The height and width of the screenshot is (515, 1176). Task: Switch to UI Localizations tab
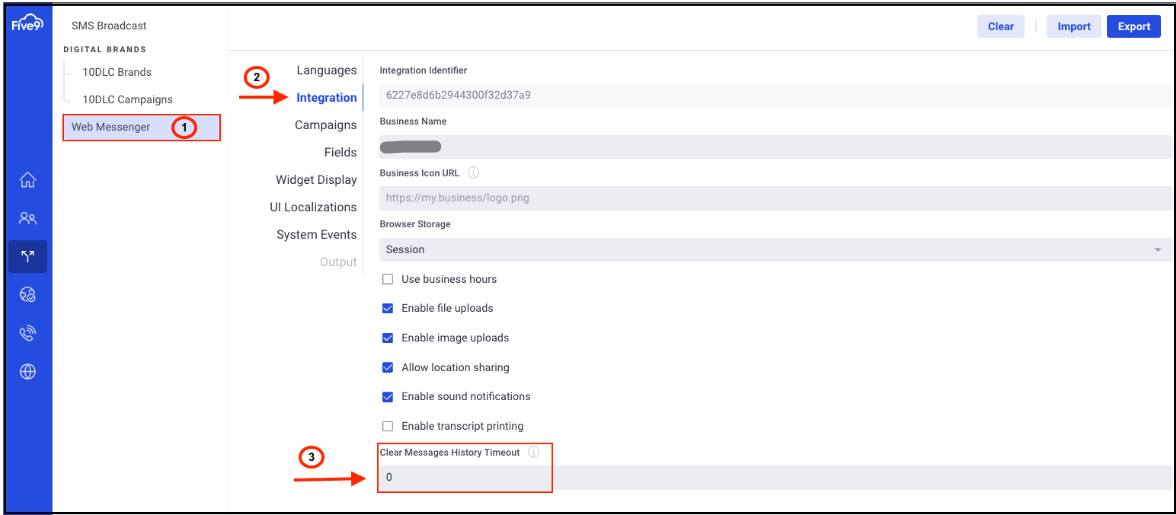(x=314, y=207)
